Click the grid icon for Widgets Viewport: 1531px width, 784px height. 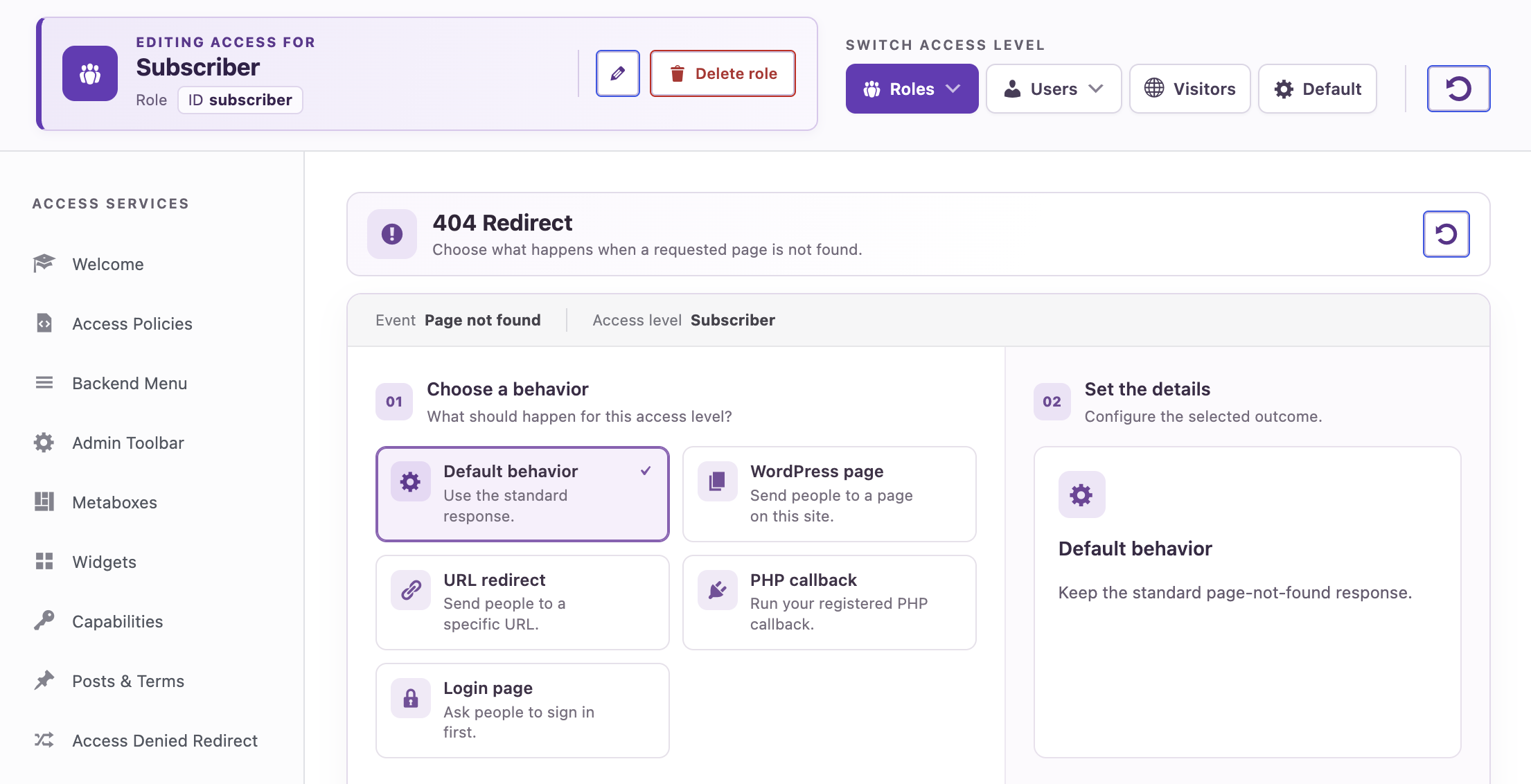(44, 562)
